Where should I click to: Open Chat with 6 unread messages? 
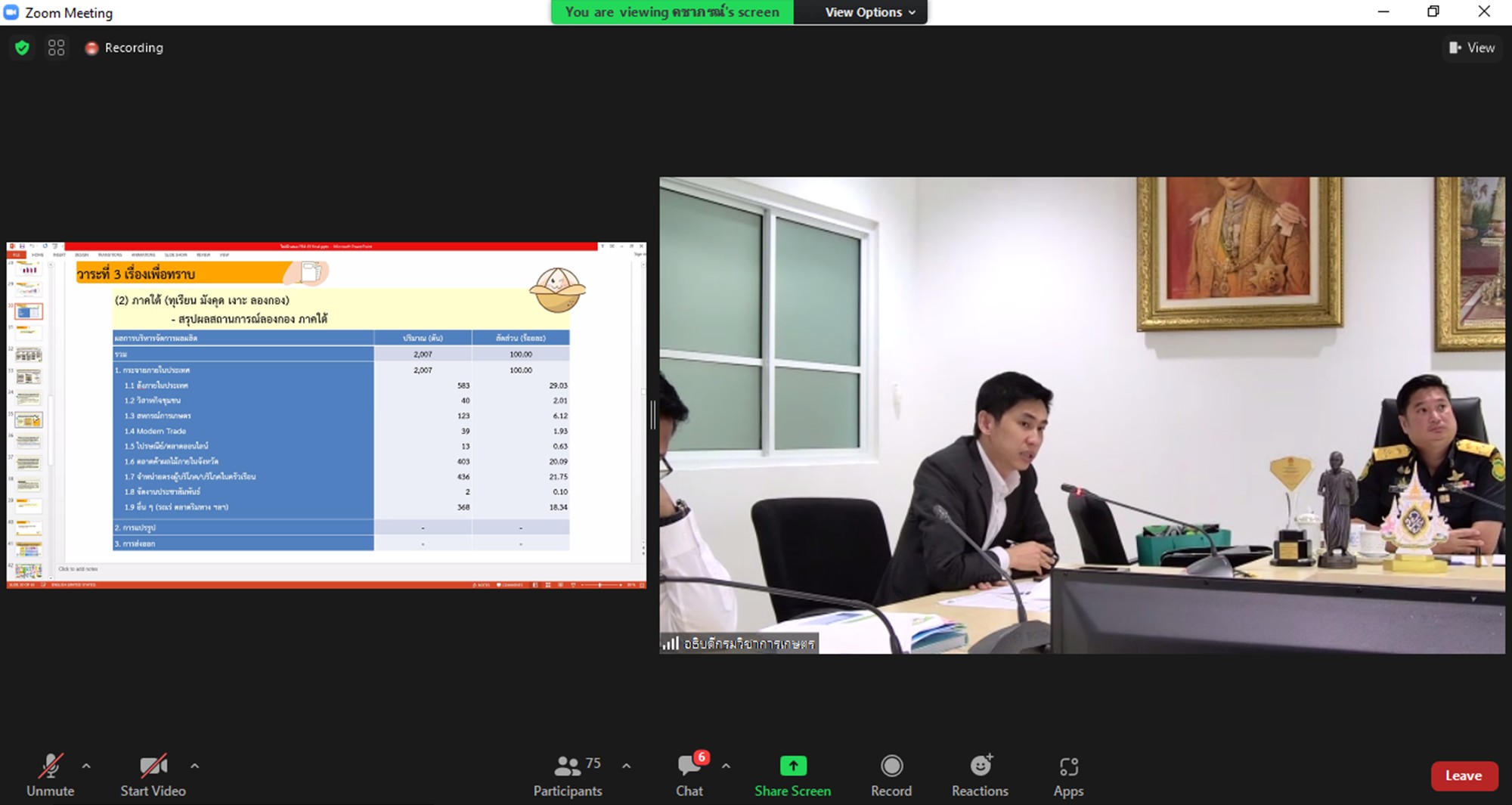click(689, 775)
